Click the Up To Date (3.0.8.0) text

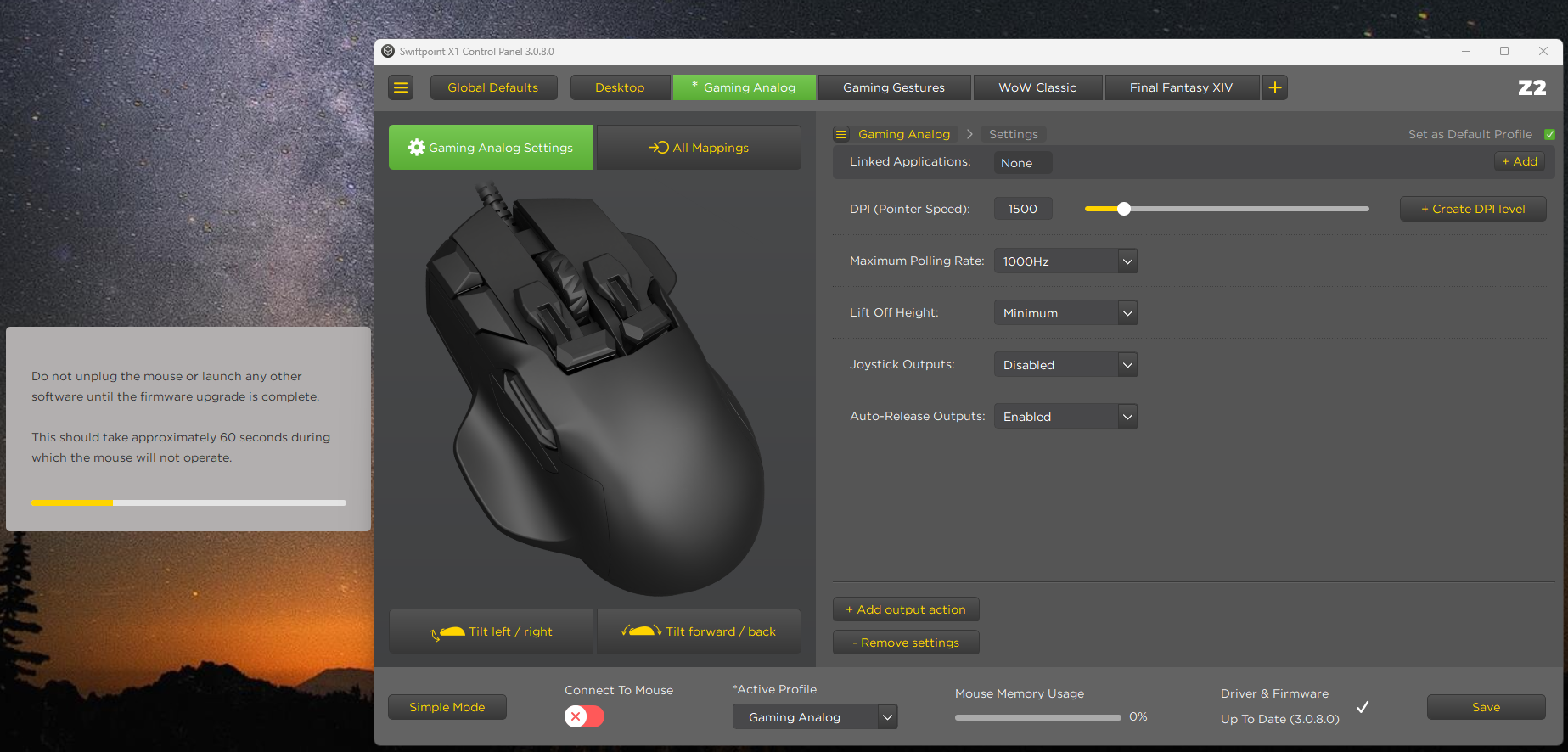point(1280,719)
